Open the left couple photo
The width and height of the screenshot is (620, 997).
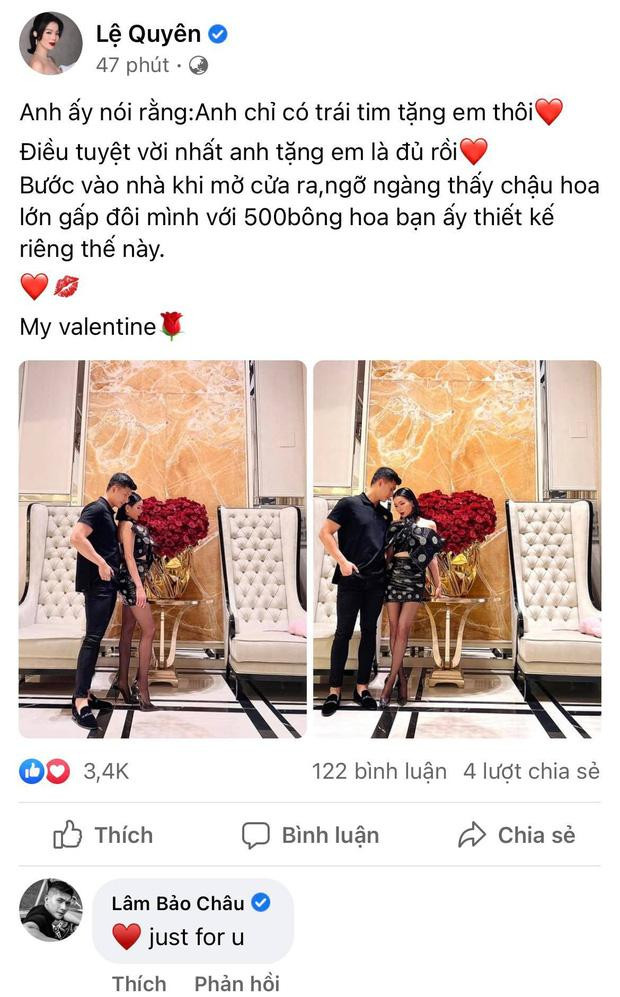(x=163, y=549)
